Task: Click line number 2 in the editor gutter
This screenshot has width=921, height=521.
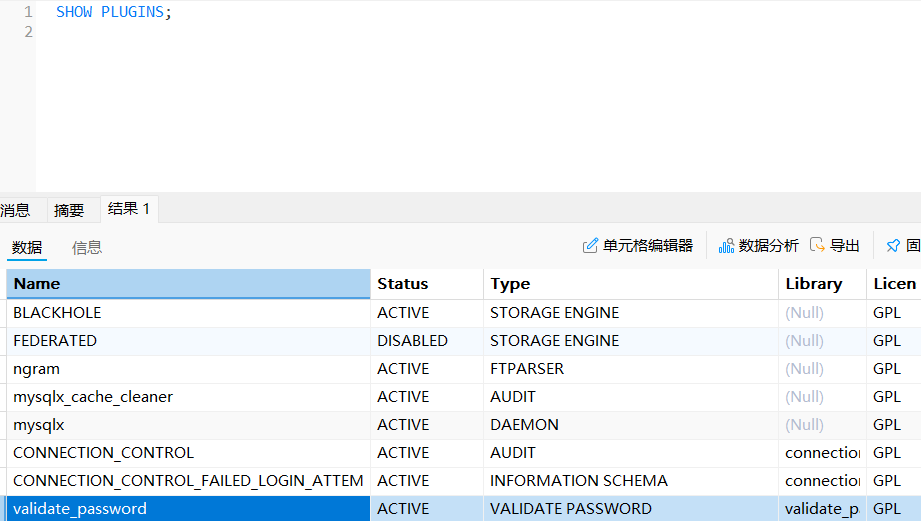Action: (x=28, y=32)
